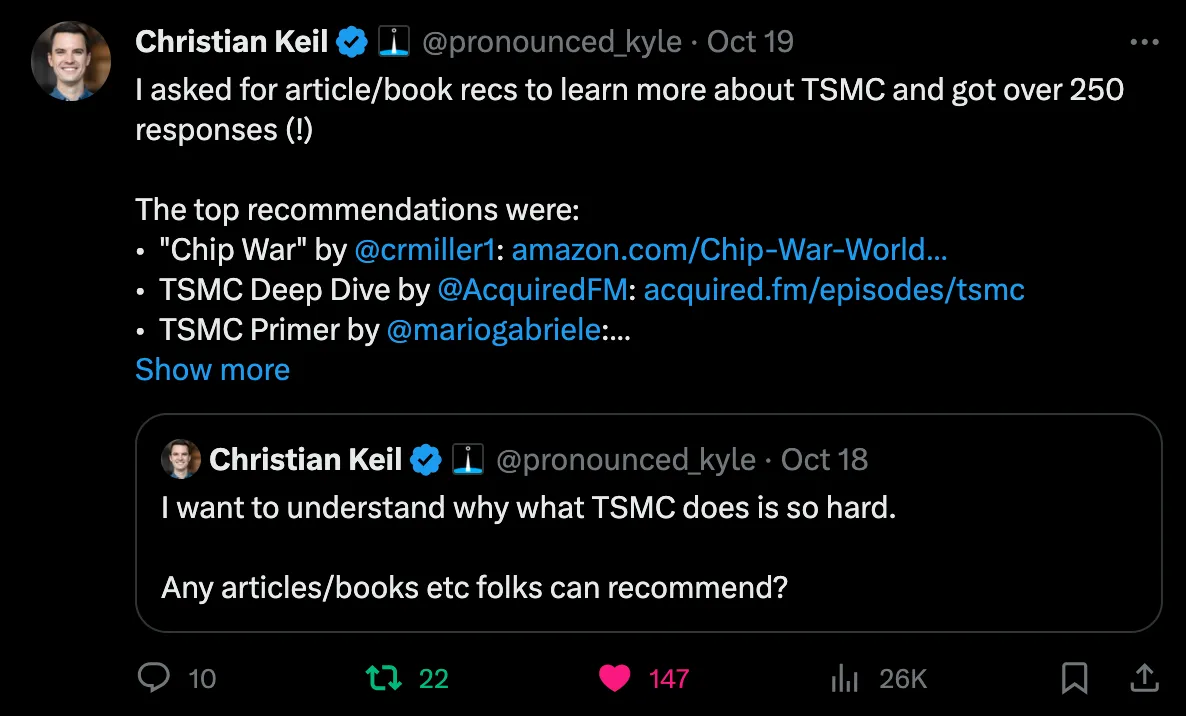Viewport: 1186px width, 716px height.
Task: Open the @mariogabriele mention
Action: coord(494,330)
